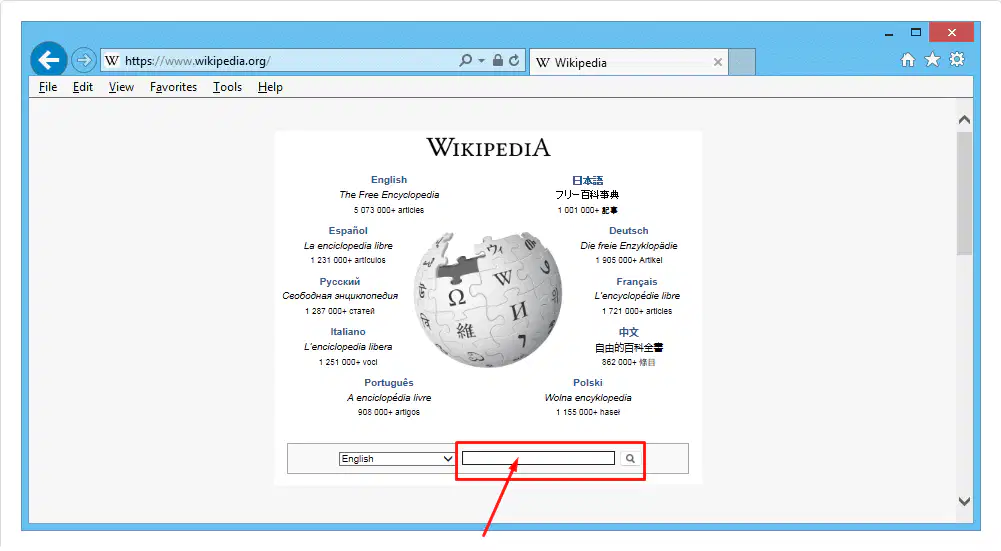Open the File menu
The height and width of the screenshot is (551, 1001).
[x=48, y=87]
